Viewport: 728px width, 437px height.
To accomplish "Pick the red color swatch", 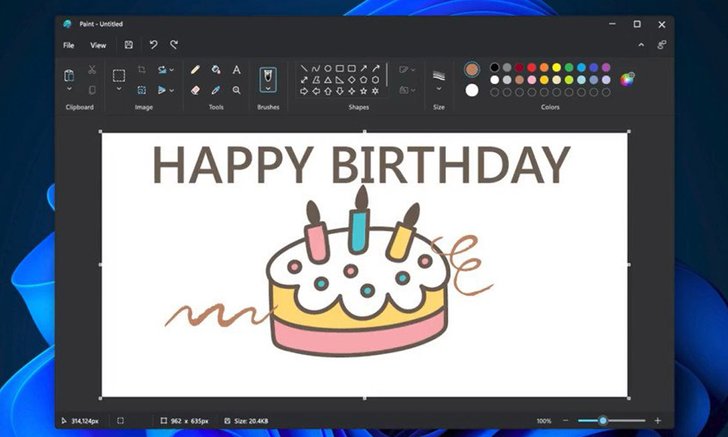I will (x=532, y=68).
